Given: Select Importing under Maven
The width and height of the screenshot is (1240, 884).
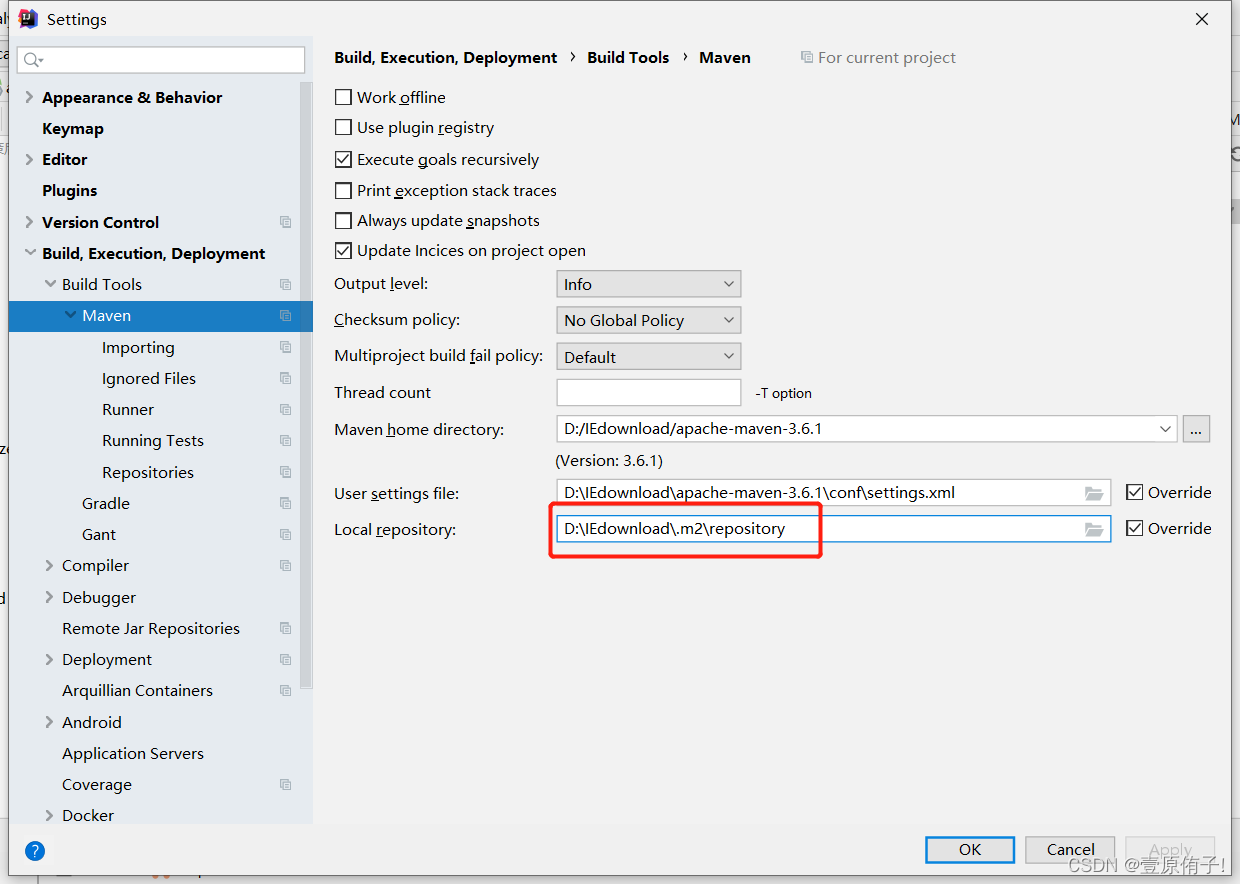Looking at the screenshot, I should [x=138, y=347].
